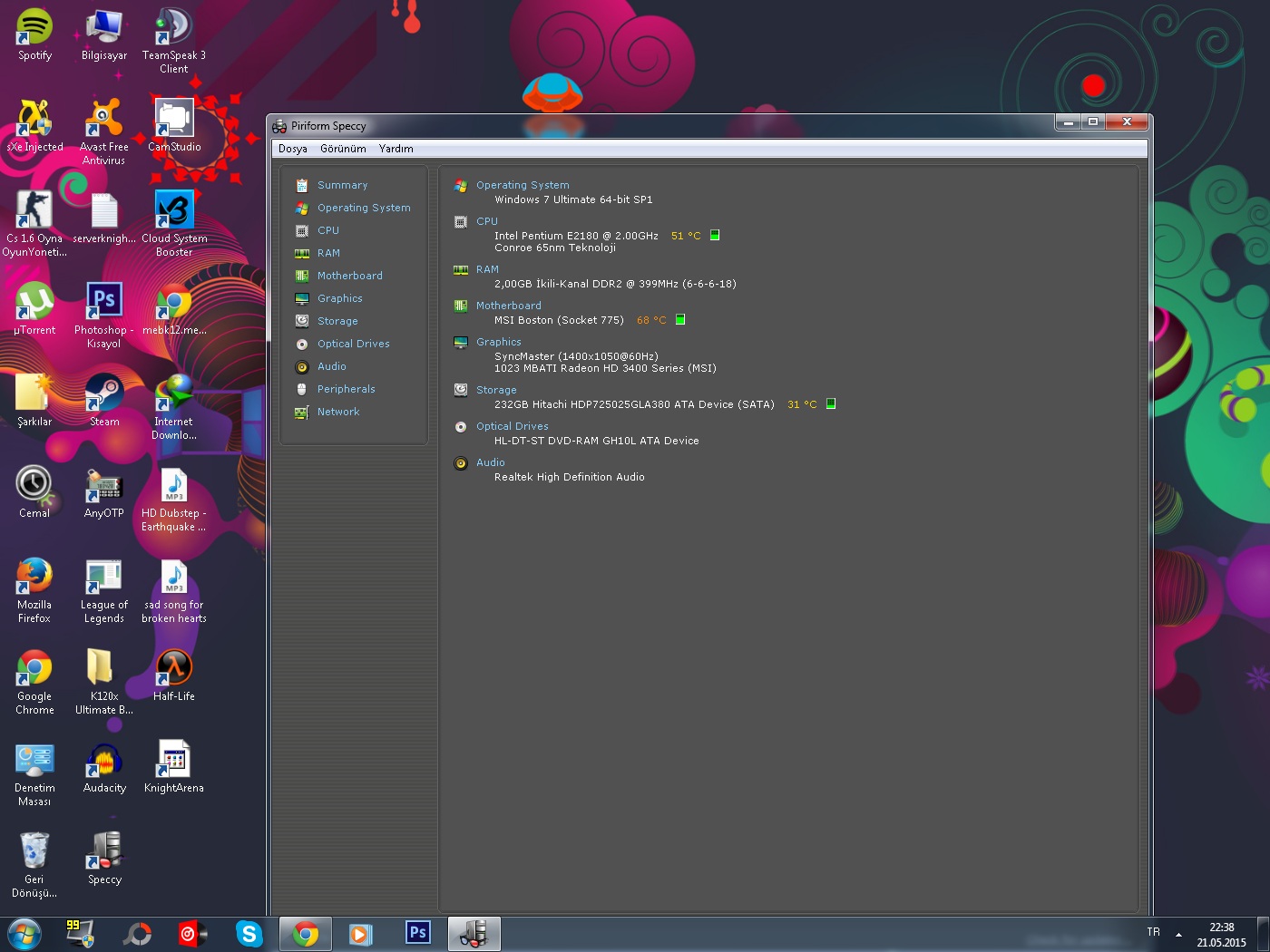Click the motherboard temperature indicator next to 68 °C
Screen dimensions: 1270x952
point(680,320)
